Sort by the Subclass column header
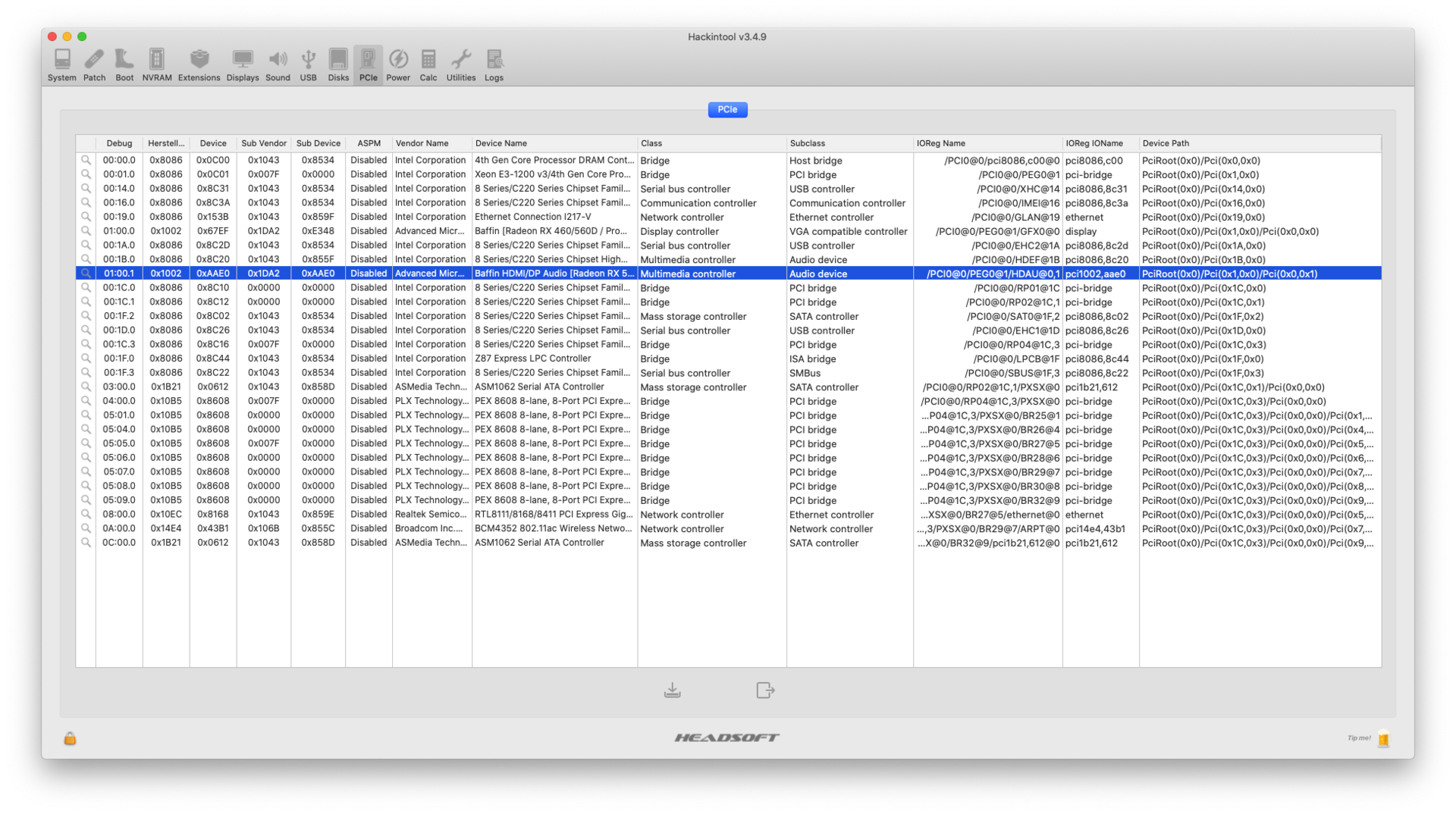Viewport: 1456px width, 814px height. 850,143
